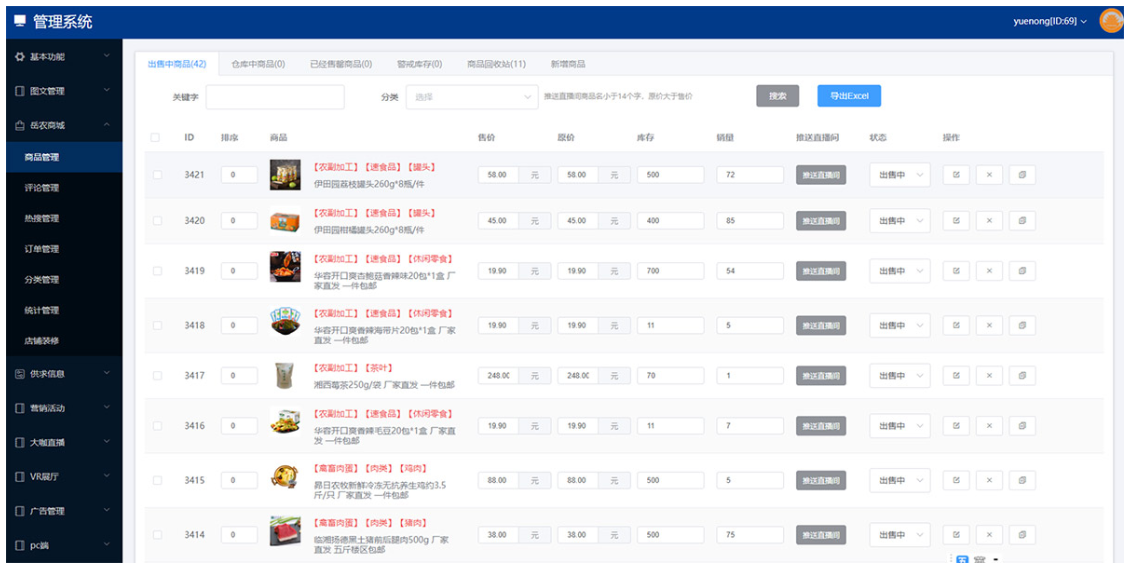
Task: Tick checkbox for product 3421
Action: [x=157, y=175]
